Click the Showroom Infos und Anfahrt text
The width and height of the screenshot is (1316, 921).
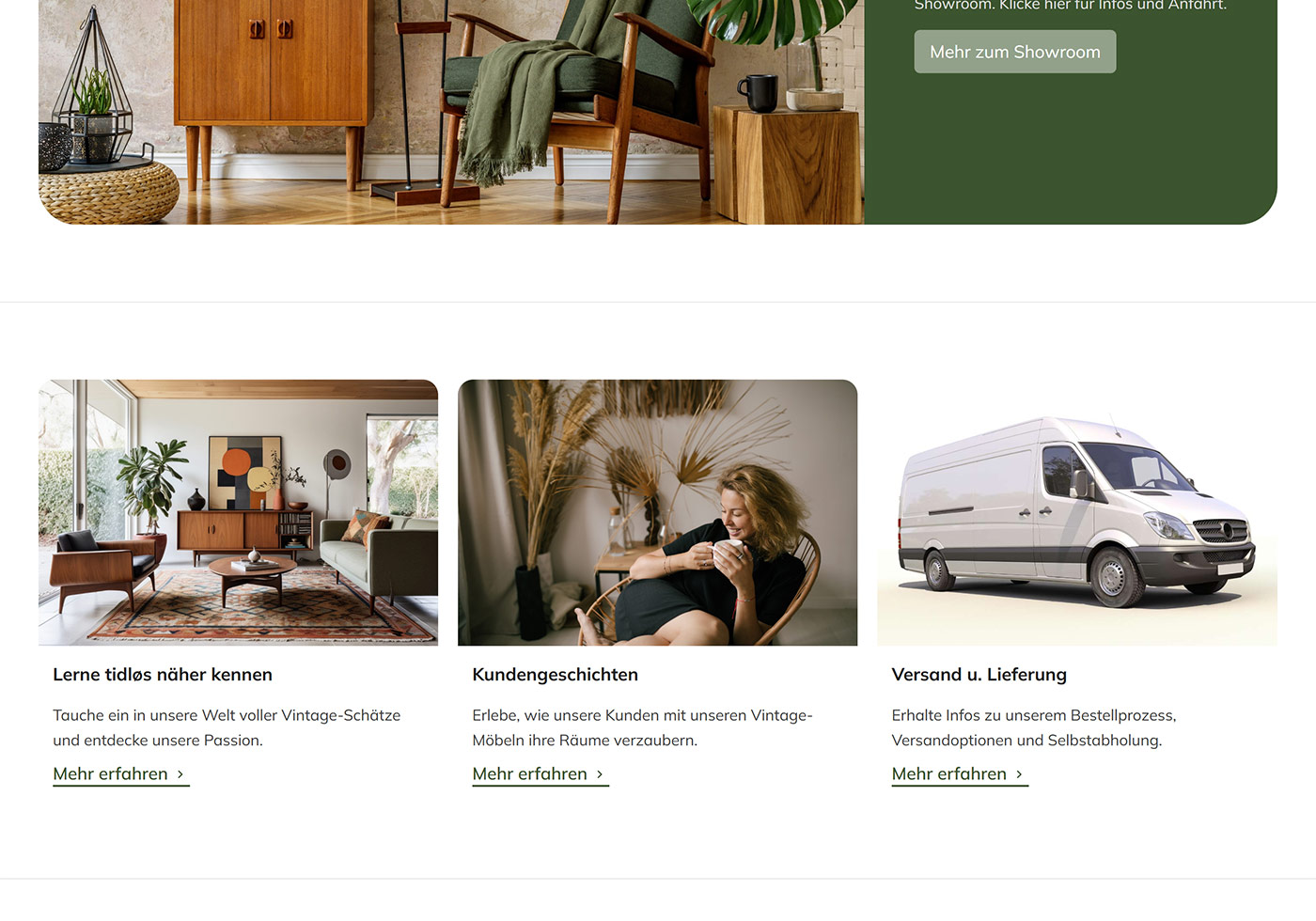(1070, 6)
